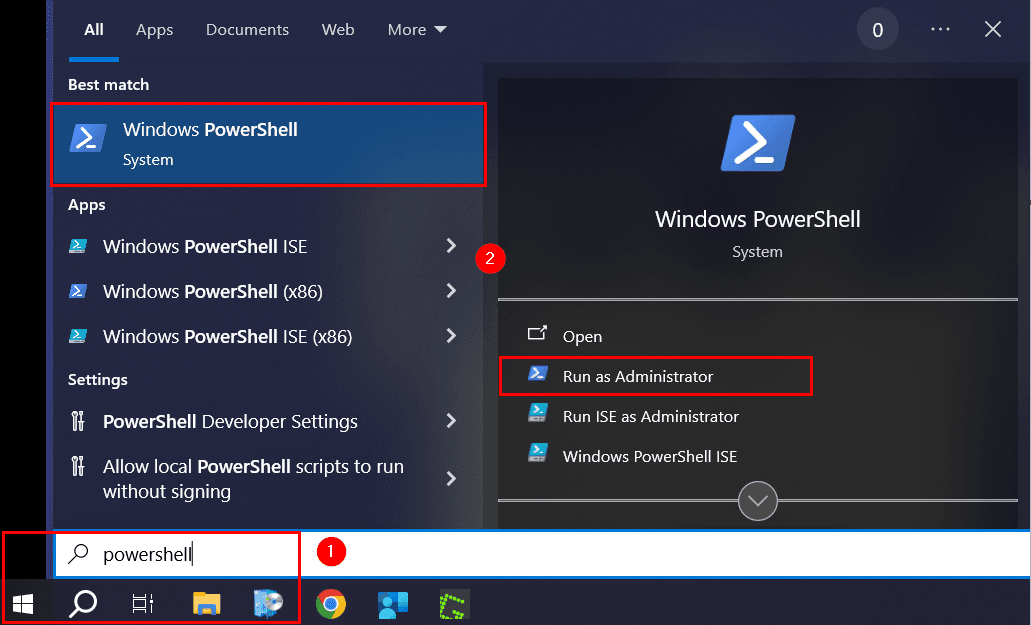Click Open to launch PowerShell

[583, 337]
